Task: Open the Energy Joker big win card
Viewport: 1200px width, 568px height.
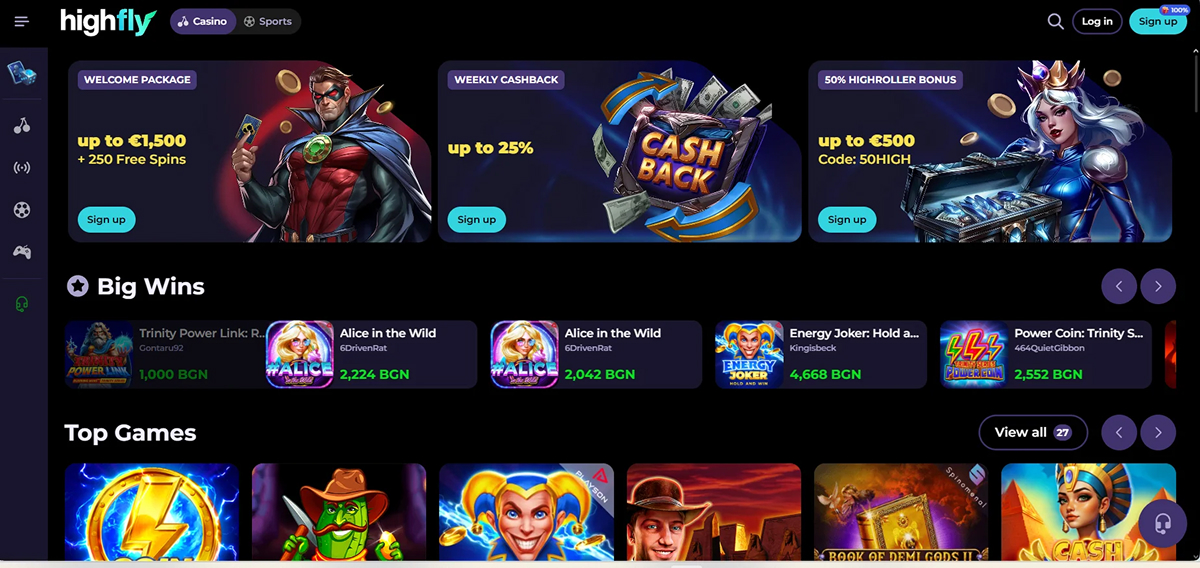Action: 821,354
